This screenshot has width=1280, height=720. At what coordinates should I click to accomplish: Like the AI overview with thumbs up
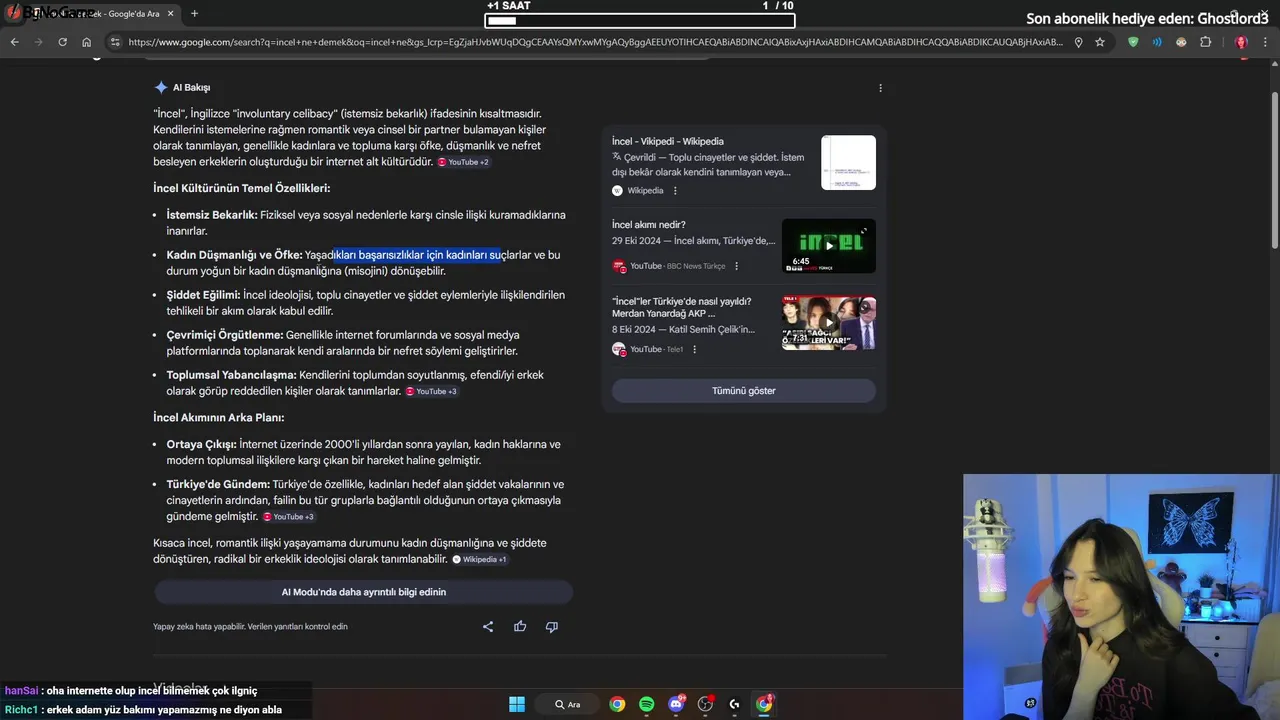(520, 627)
